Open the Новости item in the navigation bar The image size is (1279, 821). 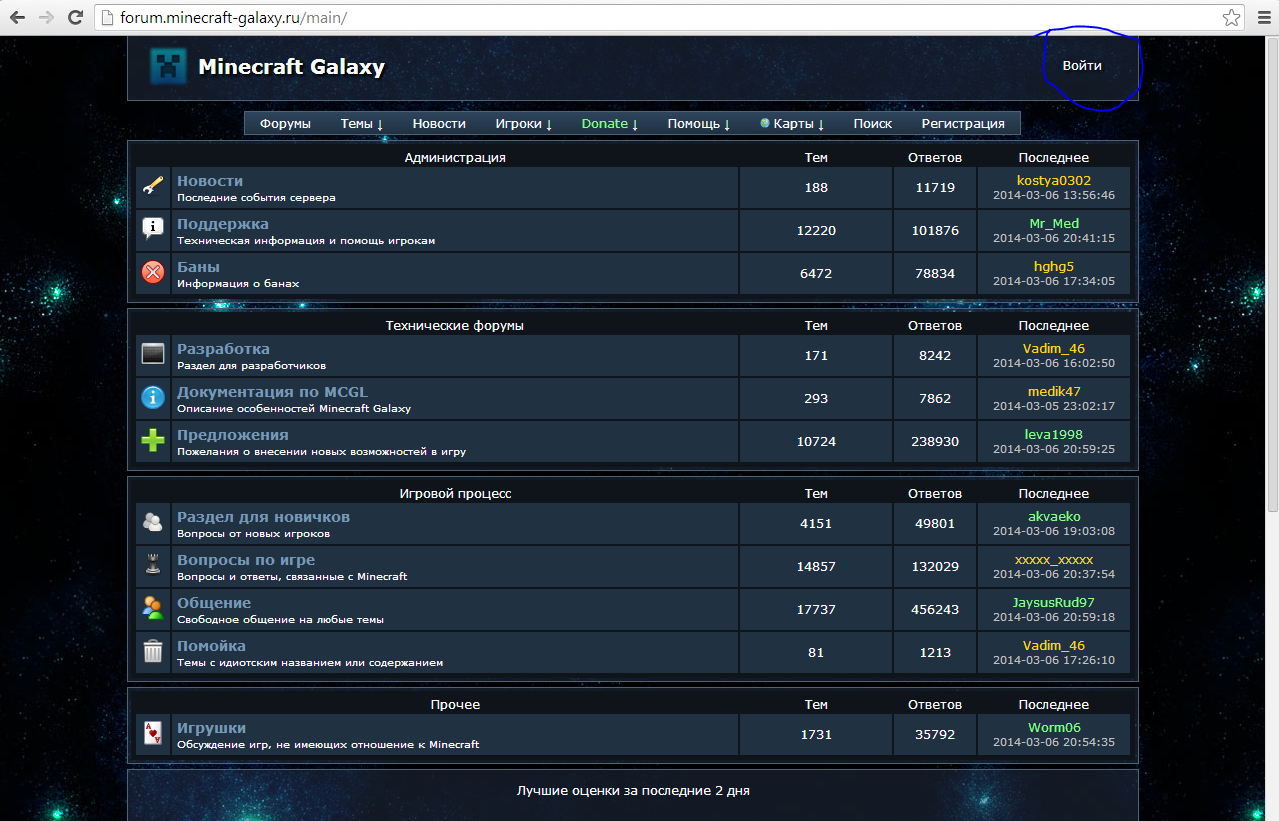click(439, 124)
